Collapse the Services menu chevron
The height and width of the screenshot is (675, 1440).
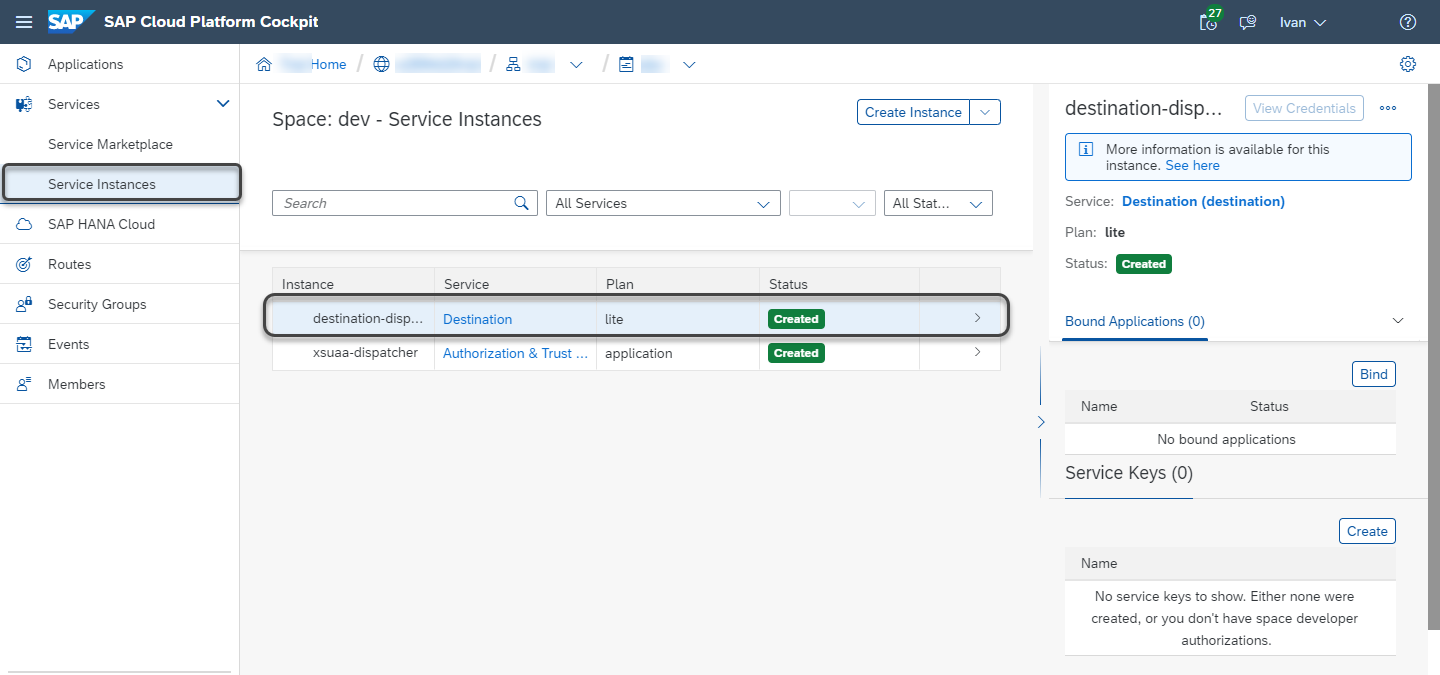pos(223,103)
